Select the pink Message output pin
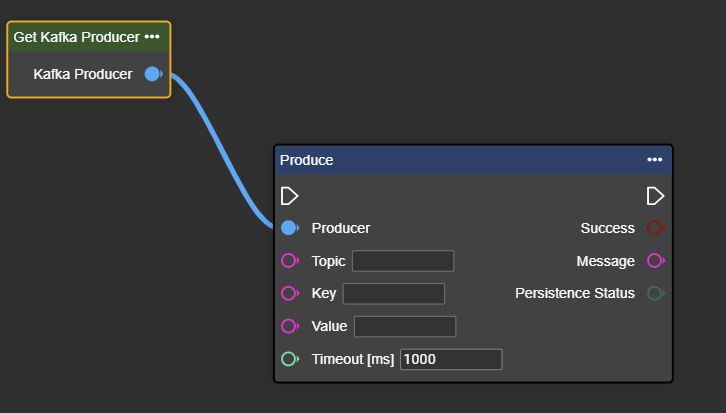The image size is (726, 413). 655,261
